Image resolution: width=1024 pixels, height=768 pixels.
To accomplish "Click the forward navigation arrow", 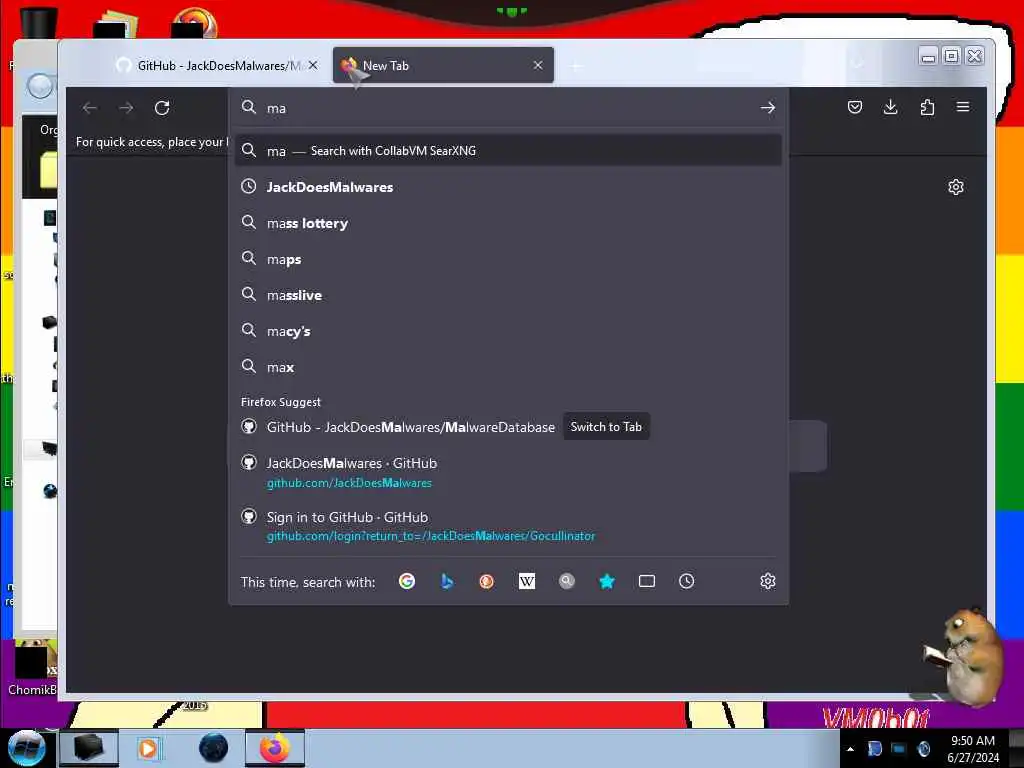I will tap(126, 108).
